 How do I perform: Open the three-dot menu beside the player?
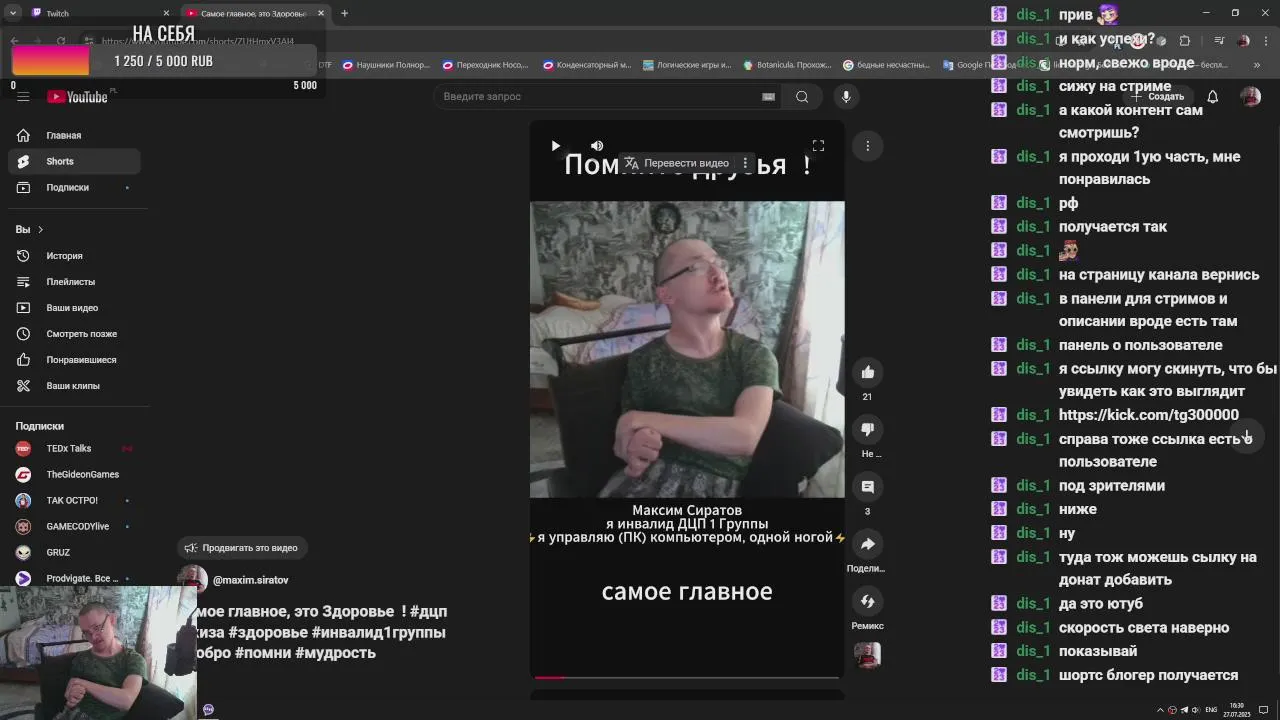point(868,146)
